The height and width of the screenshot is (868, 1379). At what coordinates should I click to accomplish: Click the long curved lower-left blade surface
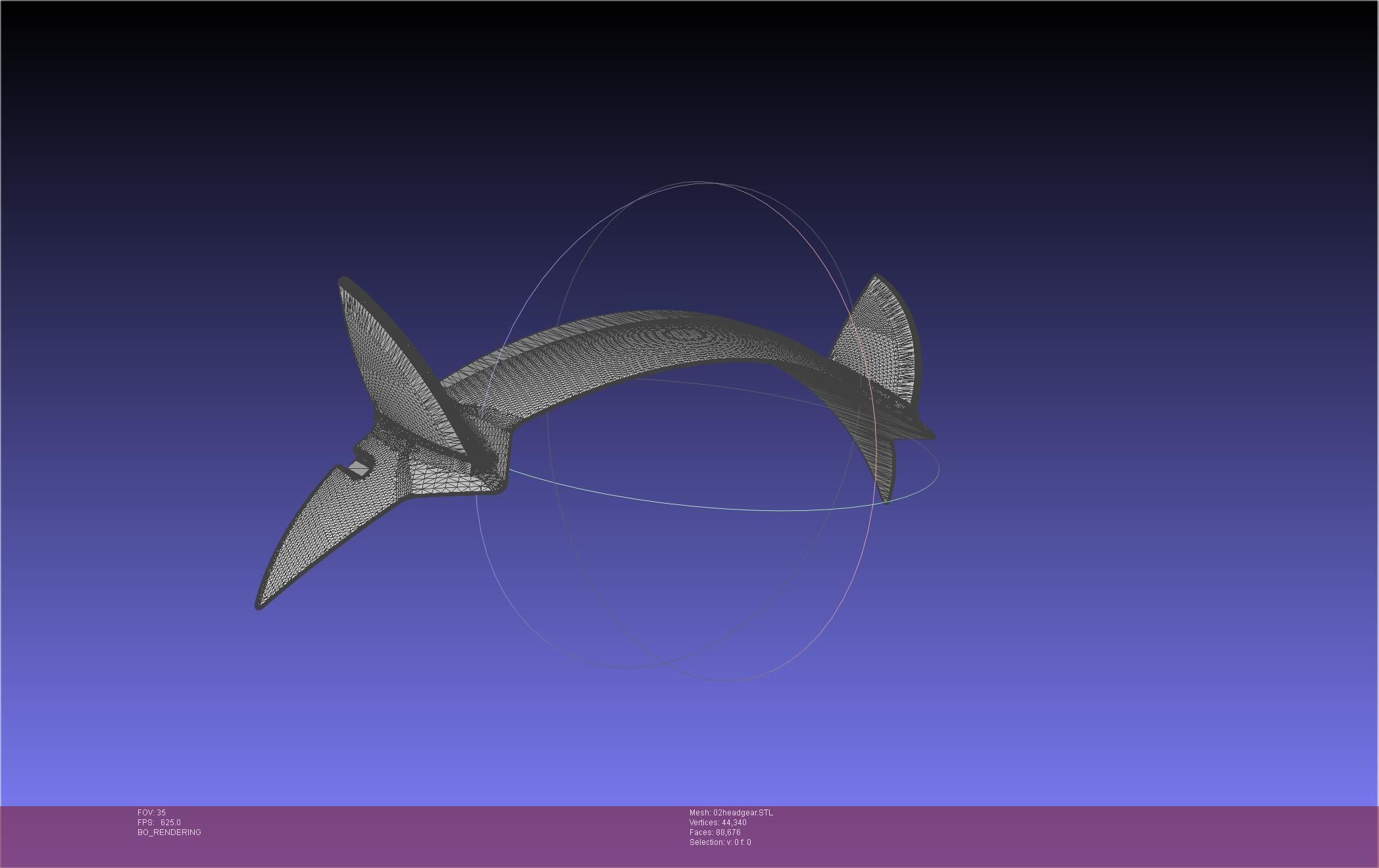(x=316, y=533)
